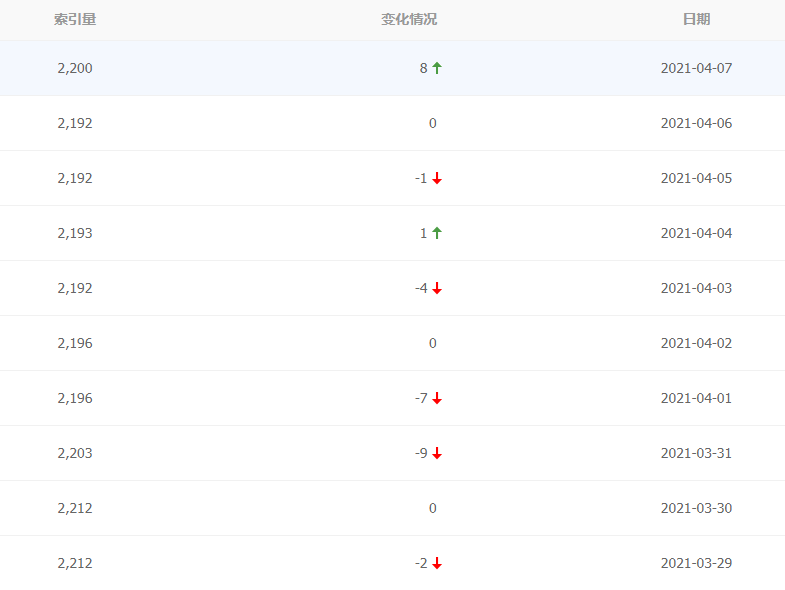Image resolution: width=785 pixels, height=590 pixels.
Task: Click the red down arrow for 2021-04-05
Action: [437, 178]
